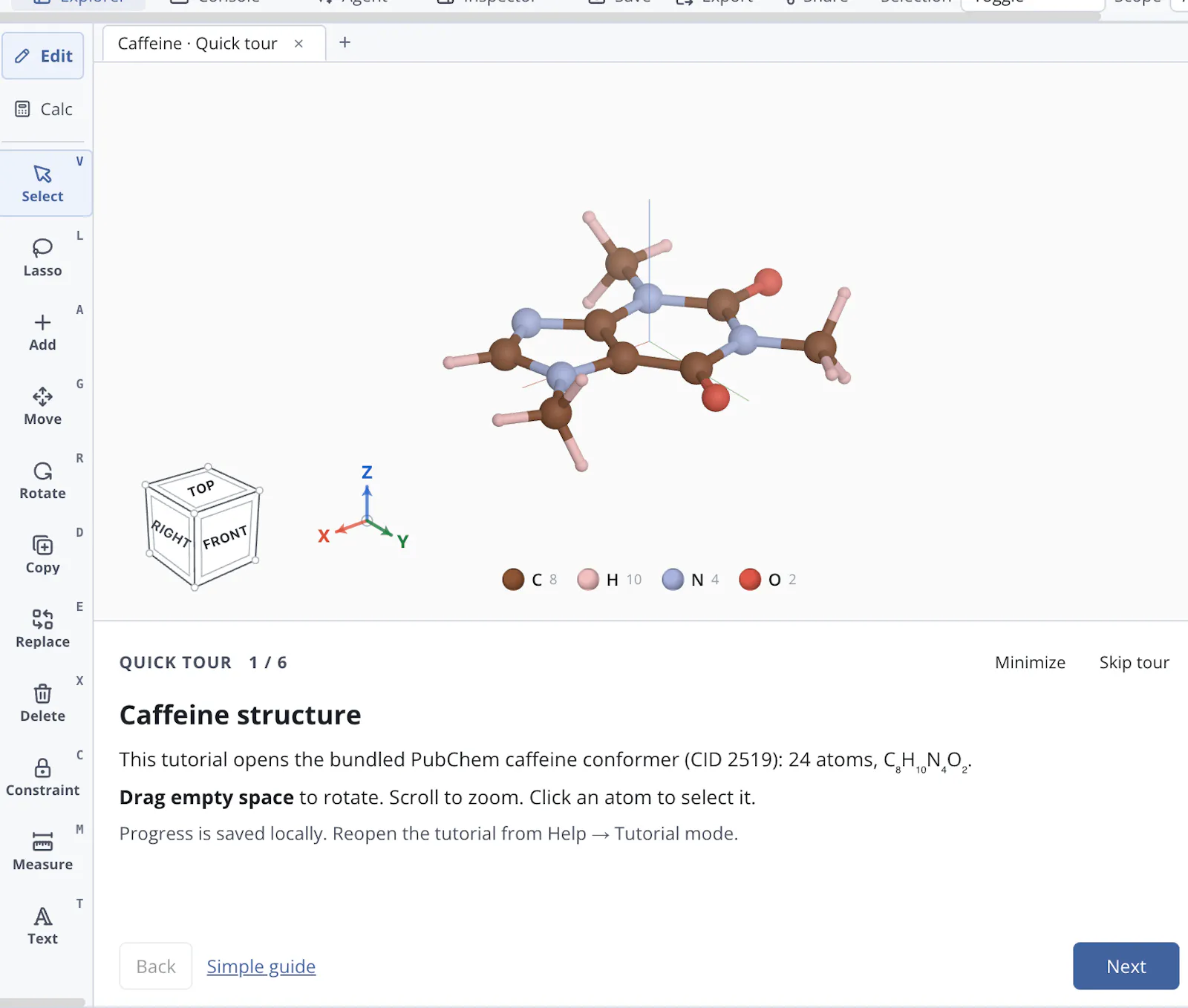Click the nitrogen N legend swatch
The image size is (1188, 1008).
click(x=673, y=580)
